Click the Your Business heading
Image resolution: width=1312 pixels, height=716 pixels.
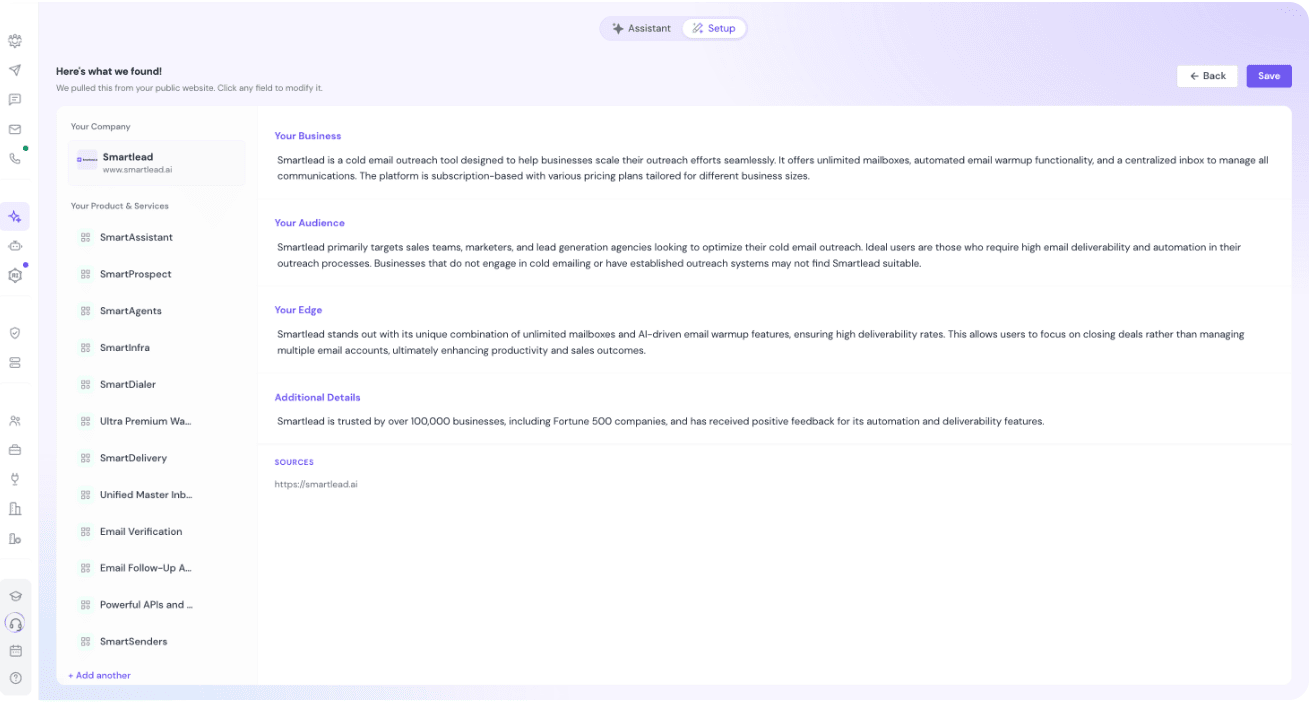coord(308,136)
